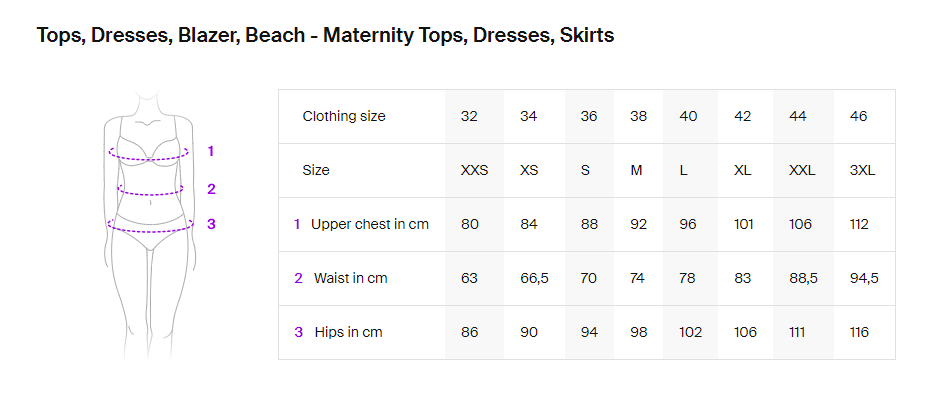Click the Upper chest in cm label
The width and height of the screenshot is (937, 401).
370,225
